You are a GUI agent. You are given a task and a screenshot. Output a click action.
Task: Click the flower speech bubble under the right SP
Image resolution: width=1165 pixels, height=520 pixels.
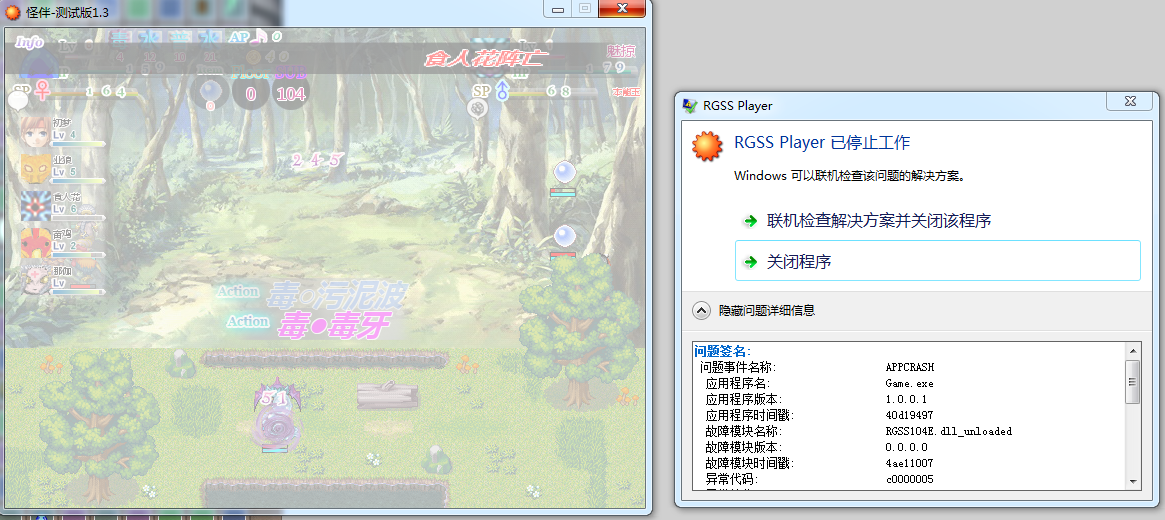pyautogui.click(x=478, y=108)
